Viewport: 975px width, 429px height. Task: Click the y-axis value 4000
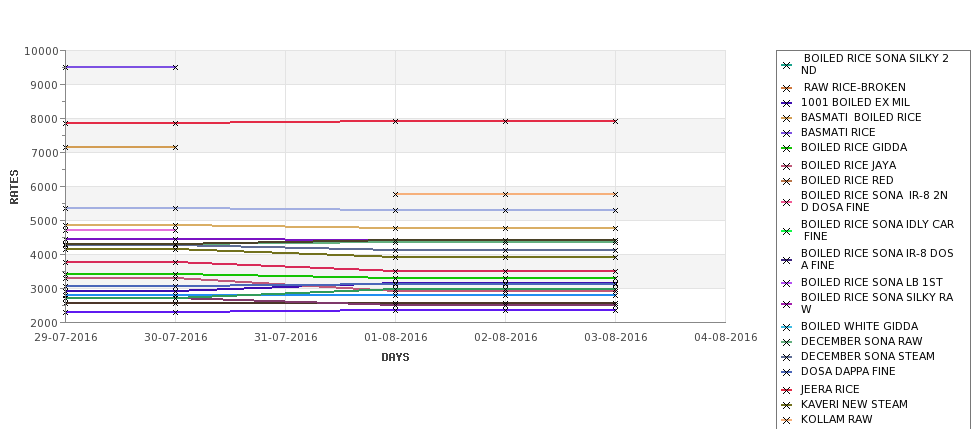45,255
